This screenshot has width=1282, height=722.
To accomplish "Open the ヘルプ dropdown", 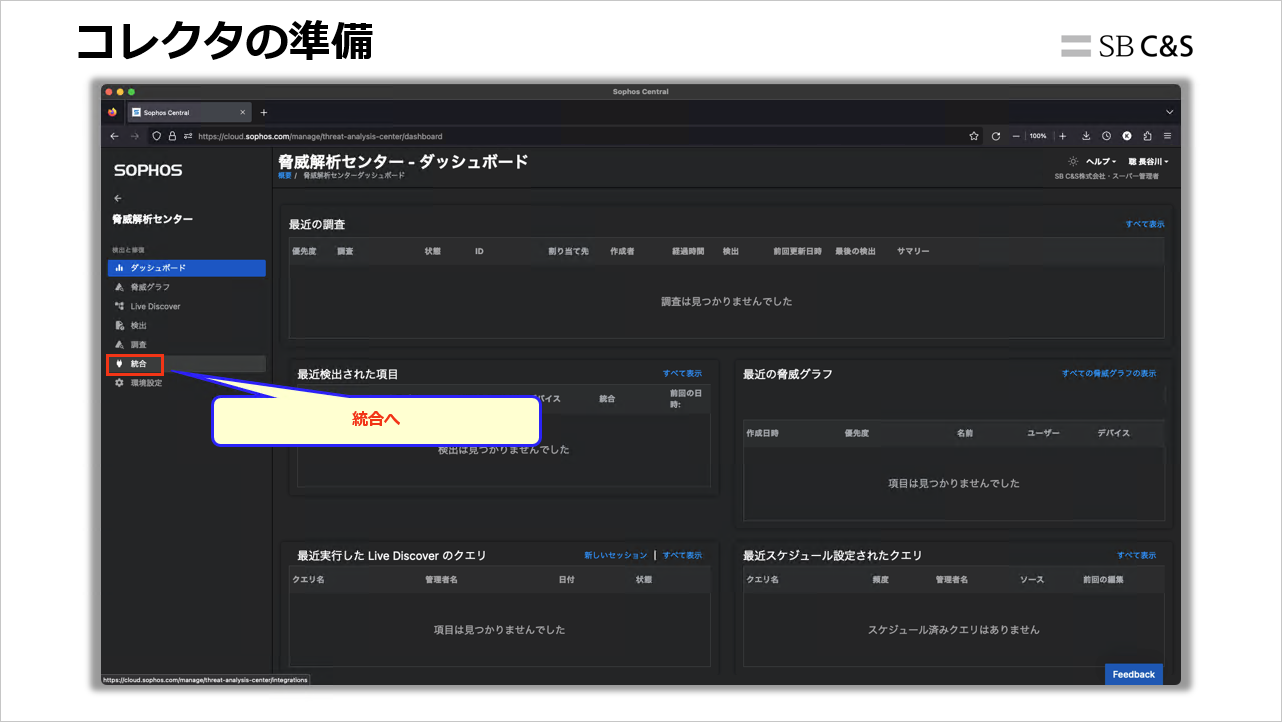I will coord(1101,161).
